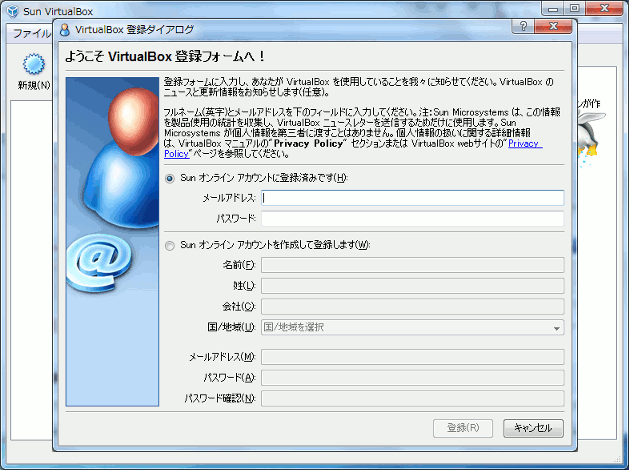Viewport: 629px width, 470px height.
Task: Open the ファイル menu
Action: click(x=30, y=33)
